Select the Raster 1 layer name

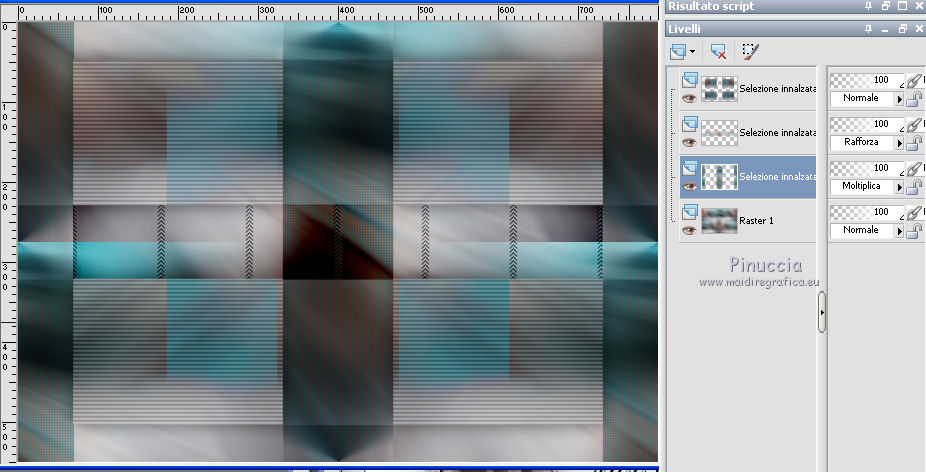coord(756,221)
